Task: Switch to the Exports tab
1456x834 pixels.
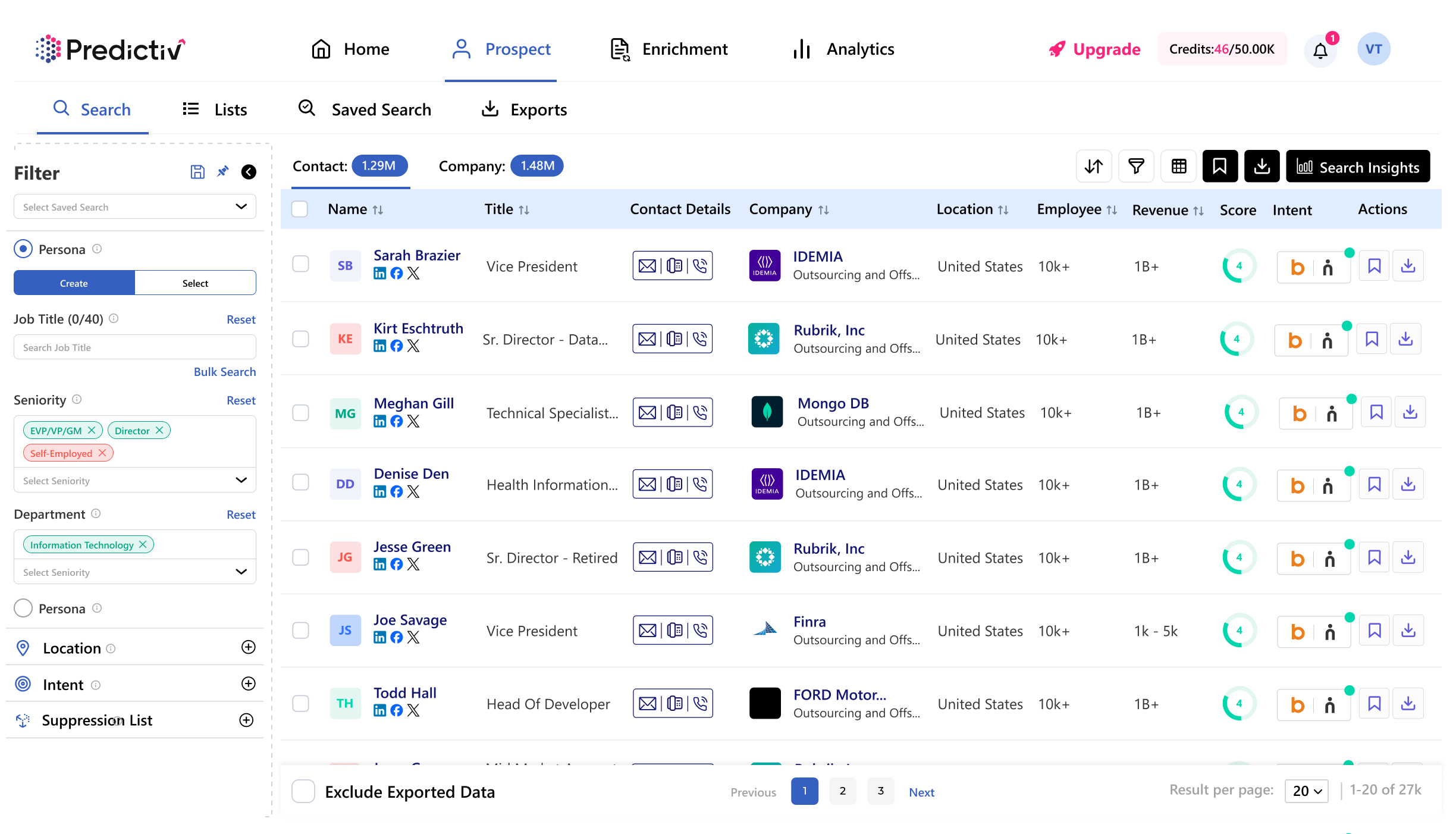Action: [x=524, y=109]
